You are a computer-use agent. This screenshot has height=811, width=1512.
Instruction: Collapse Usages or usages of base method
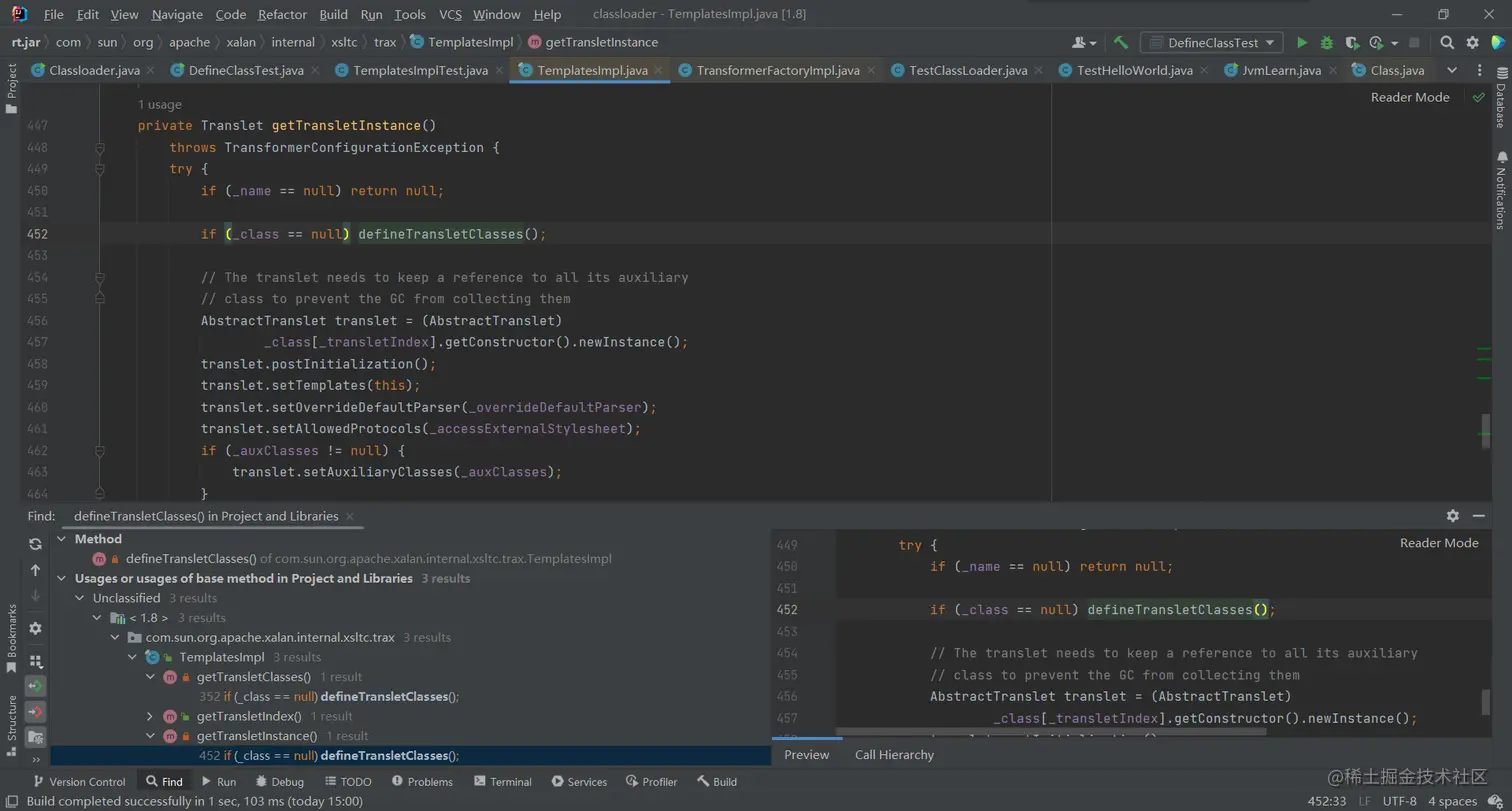tap(62, 578)
